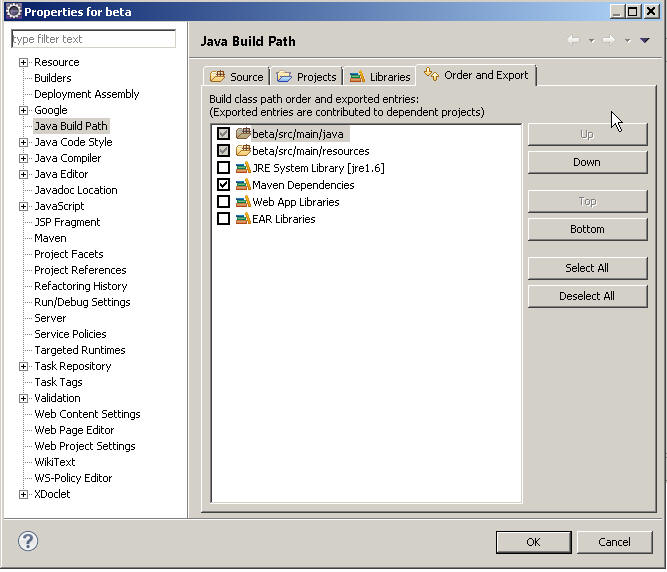Expand the Java Compiler node
The height and width of the screenshot is (572, 667).
point(23,159)
